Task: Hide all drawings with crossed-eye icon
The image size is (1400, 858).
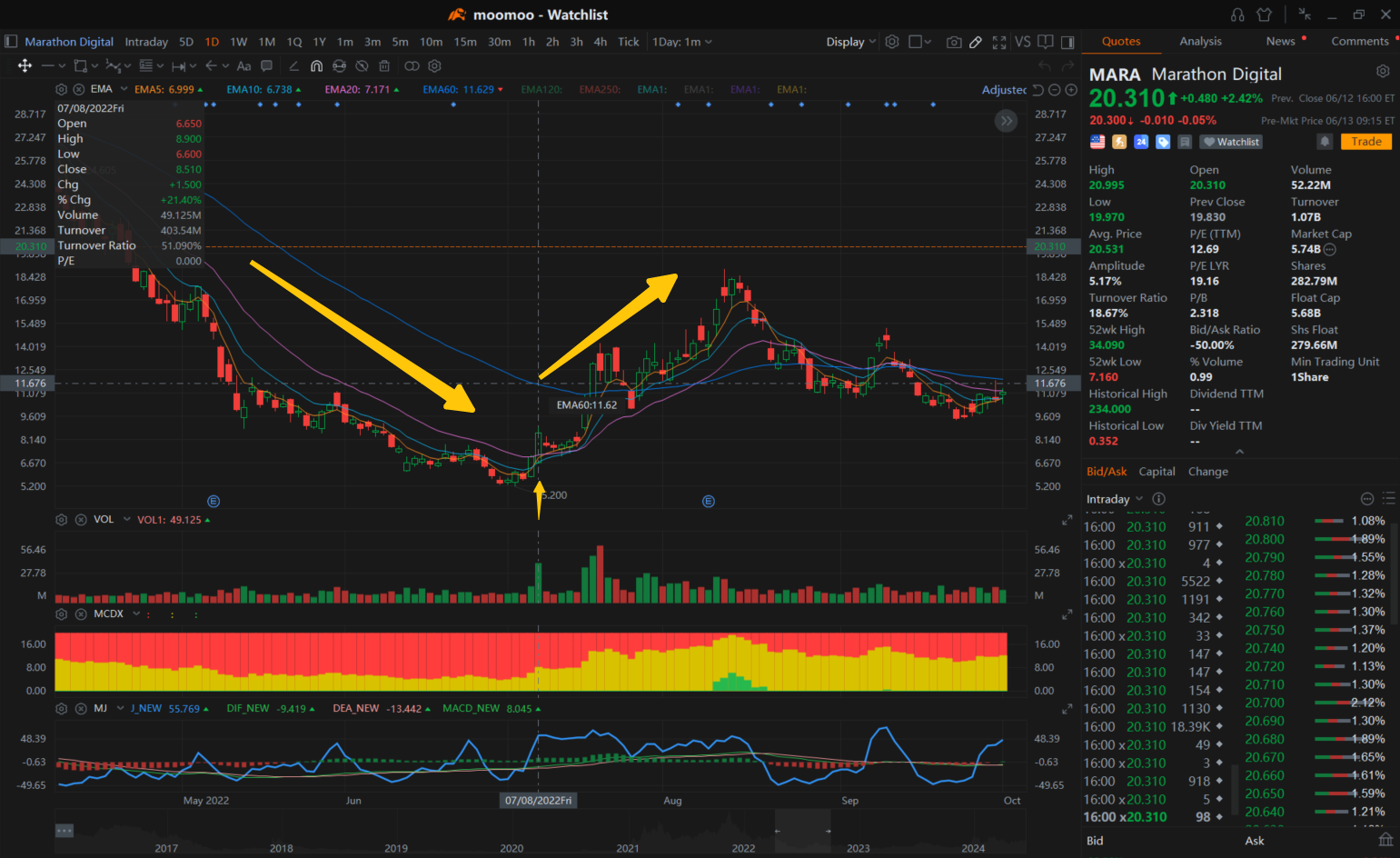Action: pyautogui.click(x=362, y=65)
